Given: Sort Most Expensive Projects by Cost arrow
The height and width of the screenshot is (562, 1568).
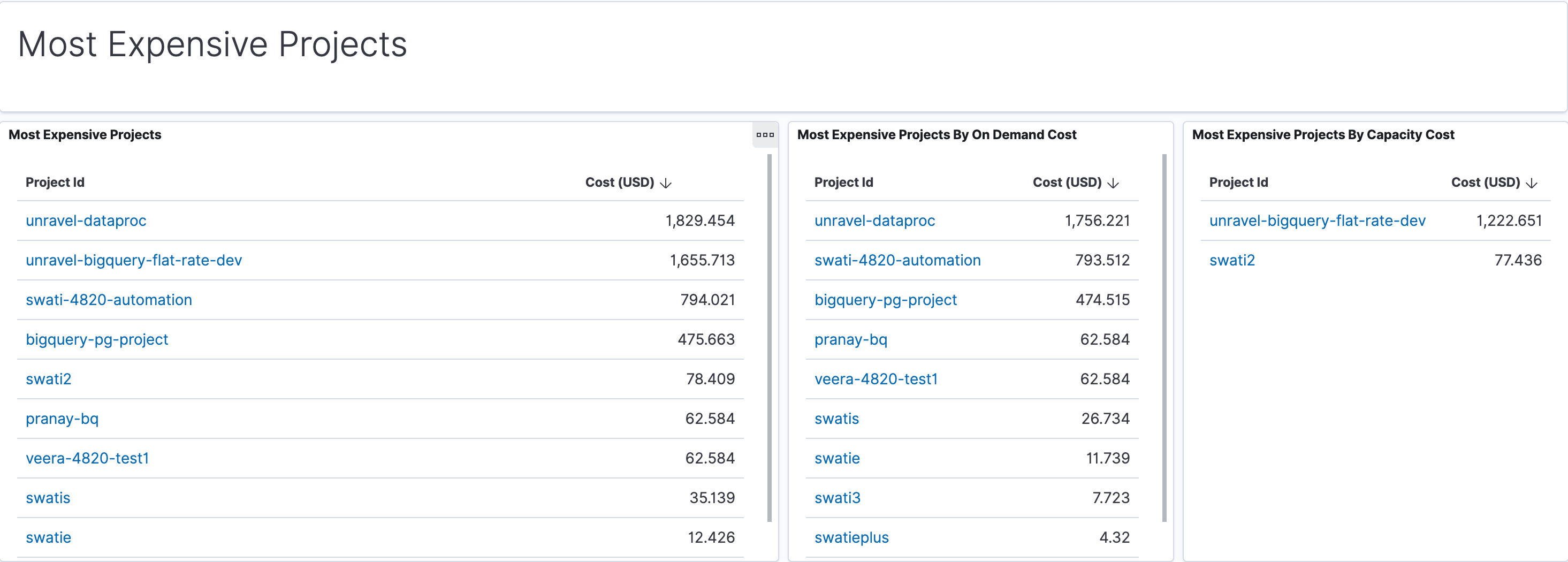Looking at the screenshot, I should click(x=666, y=183).
